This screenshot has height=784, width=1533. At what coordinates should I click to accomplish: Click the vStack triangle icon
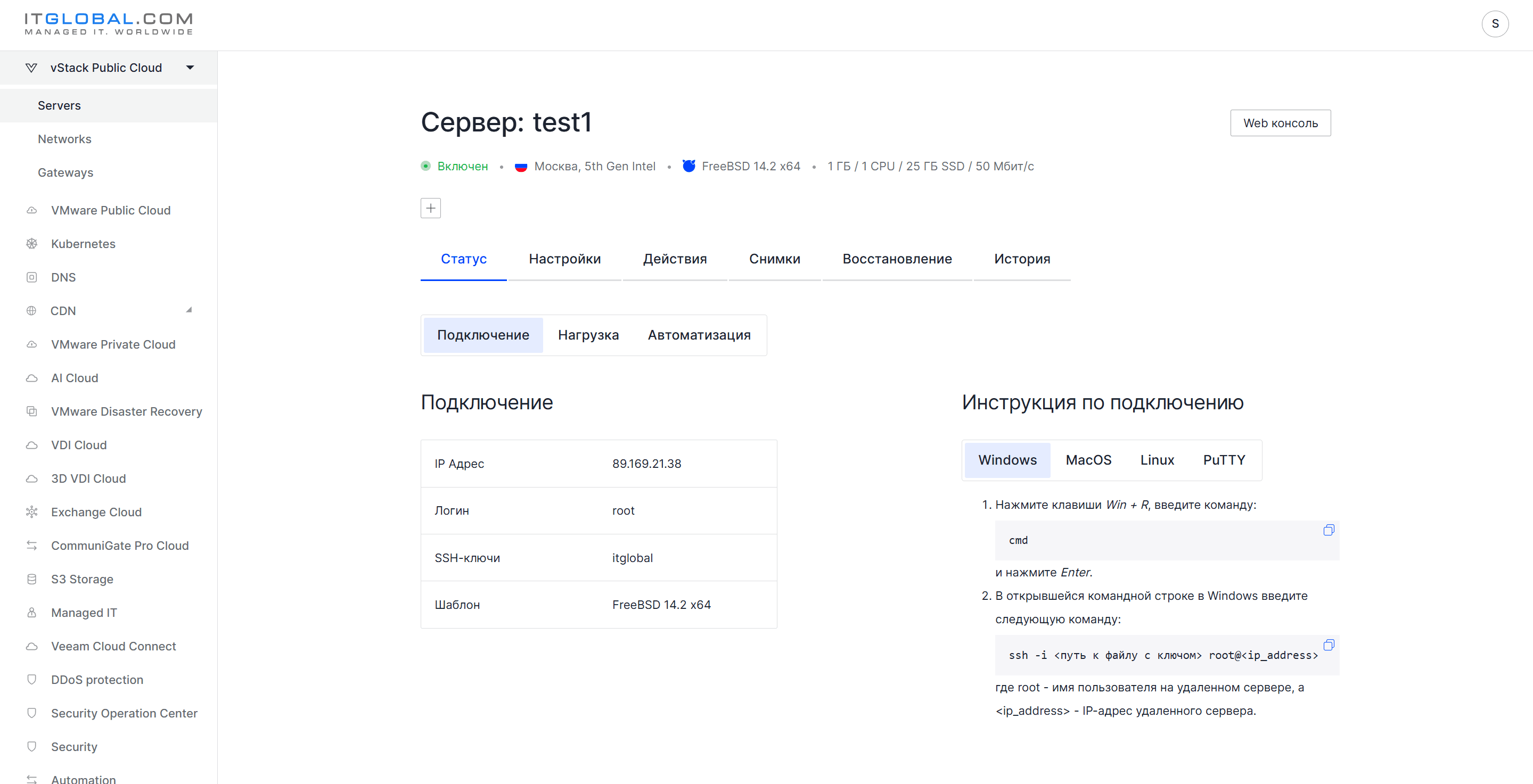(31, 68)
